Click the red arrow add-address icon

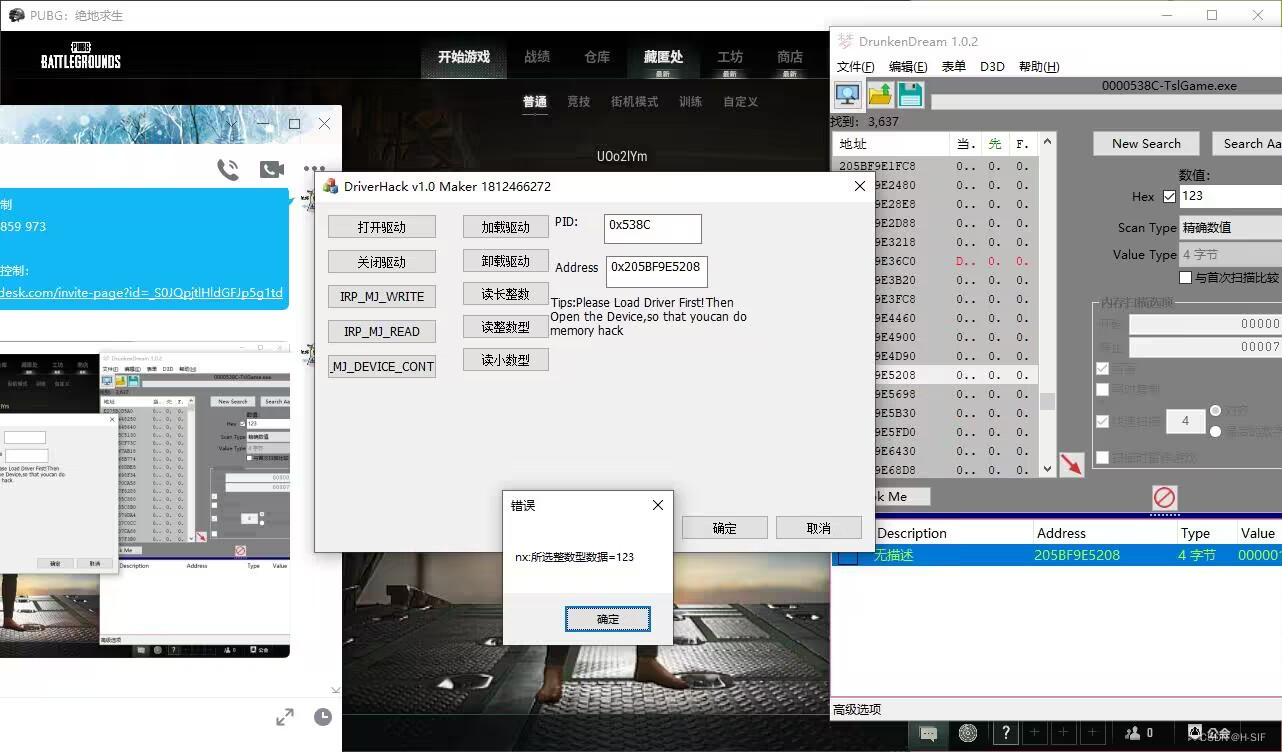[1072, 465]
